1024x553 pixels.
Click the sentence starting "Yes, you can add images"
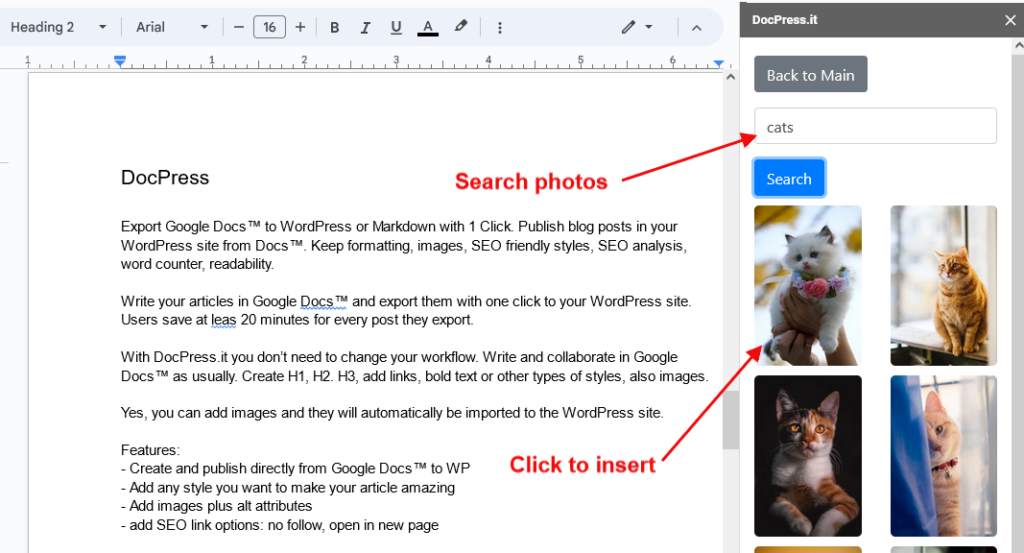coord(392,413)
